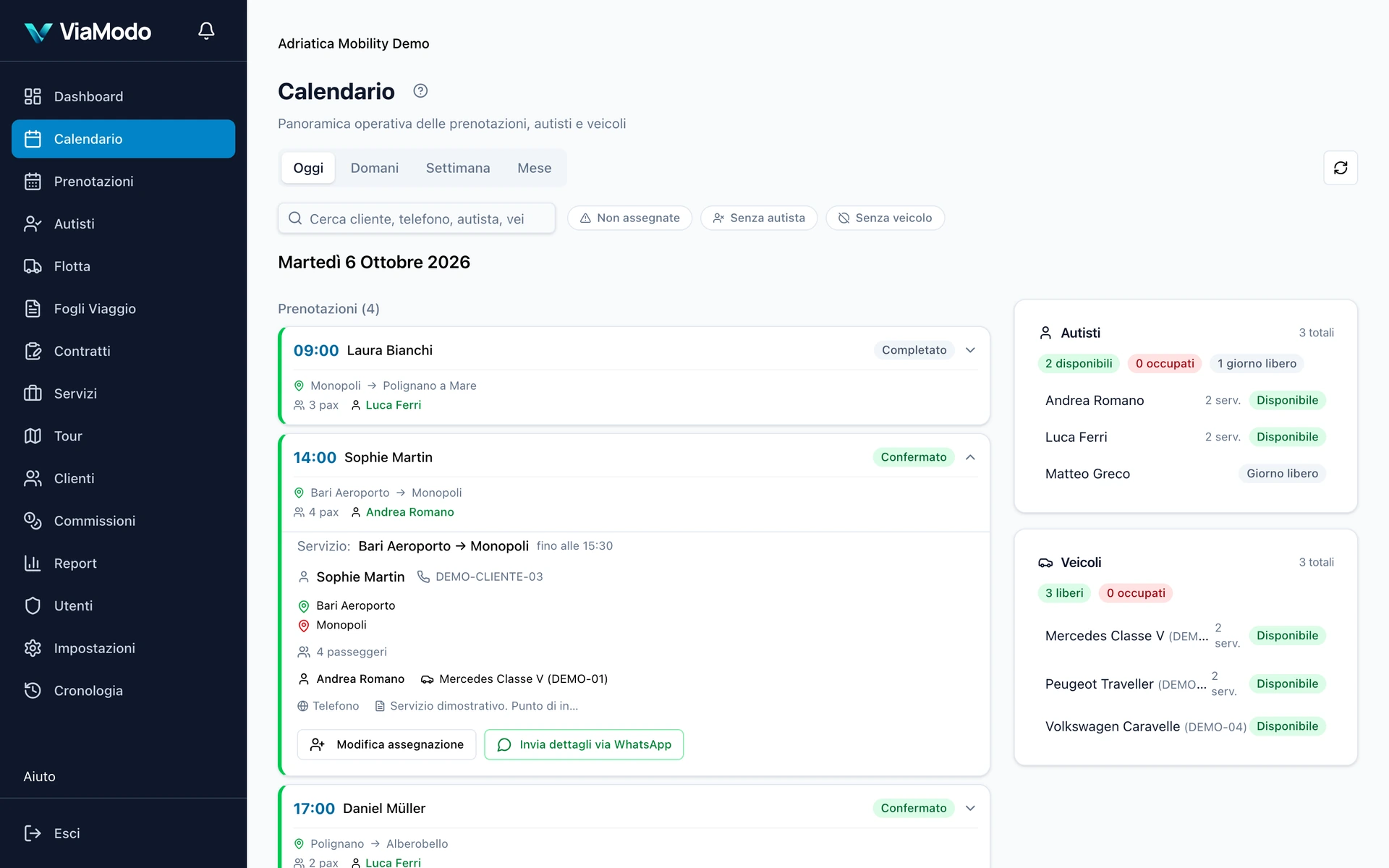Image resolution: width=1389 pixels, height=868 pixels.
Task: Switch to the Domani tab
Action: (x=375, y=168)
